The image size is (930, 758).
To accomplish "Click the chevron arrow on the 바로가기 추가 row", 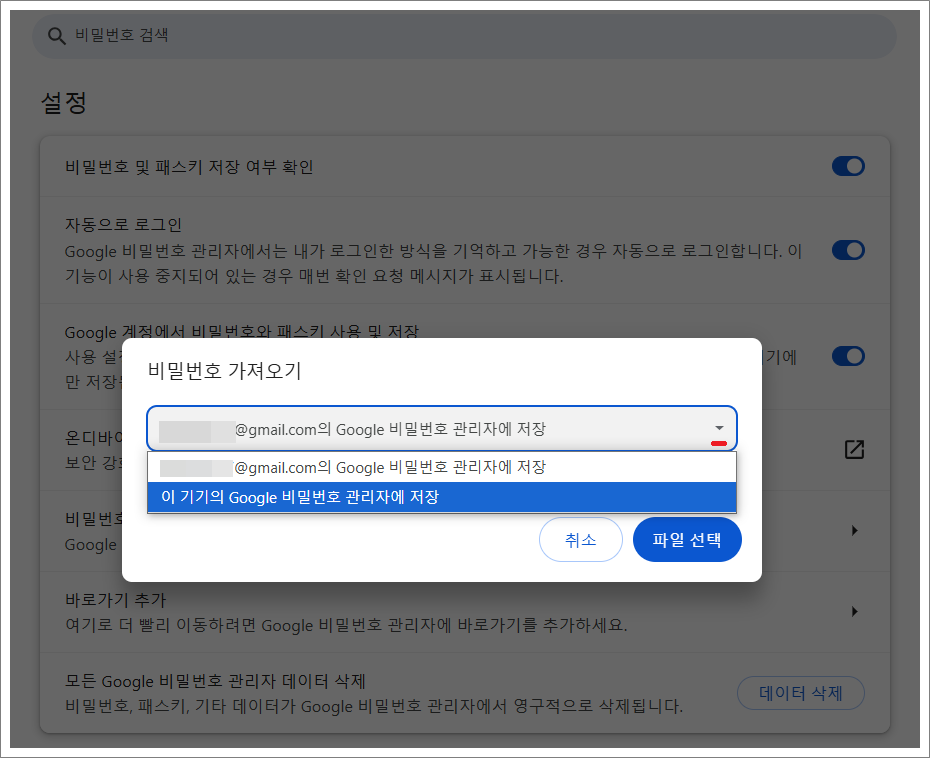I will pyautogui.click(x=857, y=609).
